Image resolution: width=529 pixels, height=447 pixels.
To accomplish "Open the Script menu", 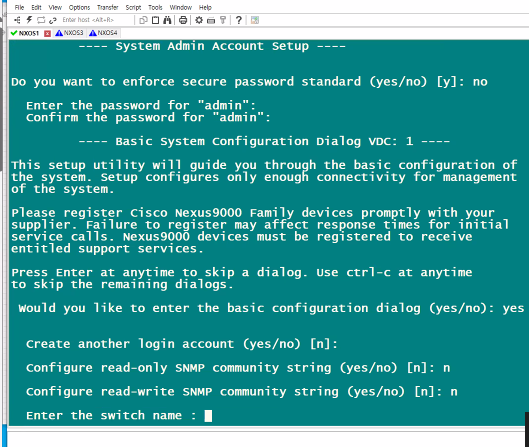I will [133, 7].
